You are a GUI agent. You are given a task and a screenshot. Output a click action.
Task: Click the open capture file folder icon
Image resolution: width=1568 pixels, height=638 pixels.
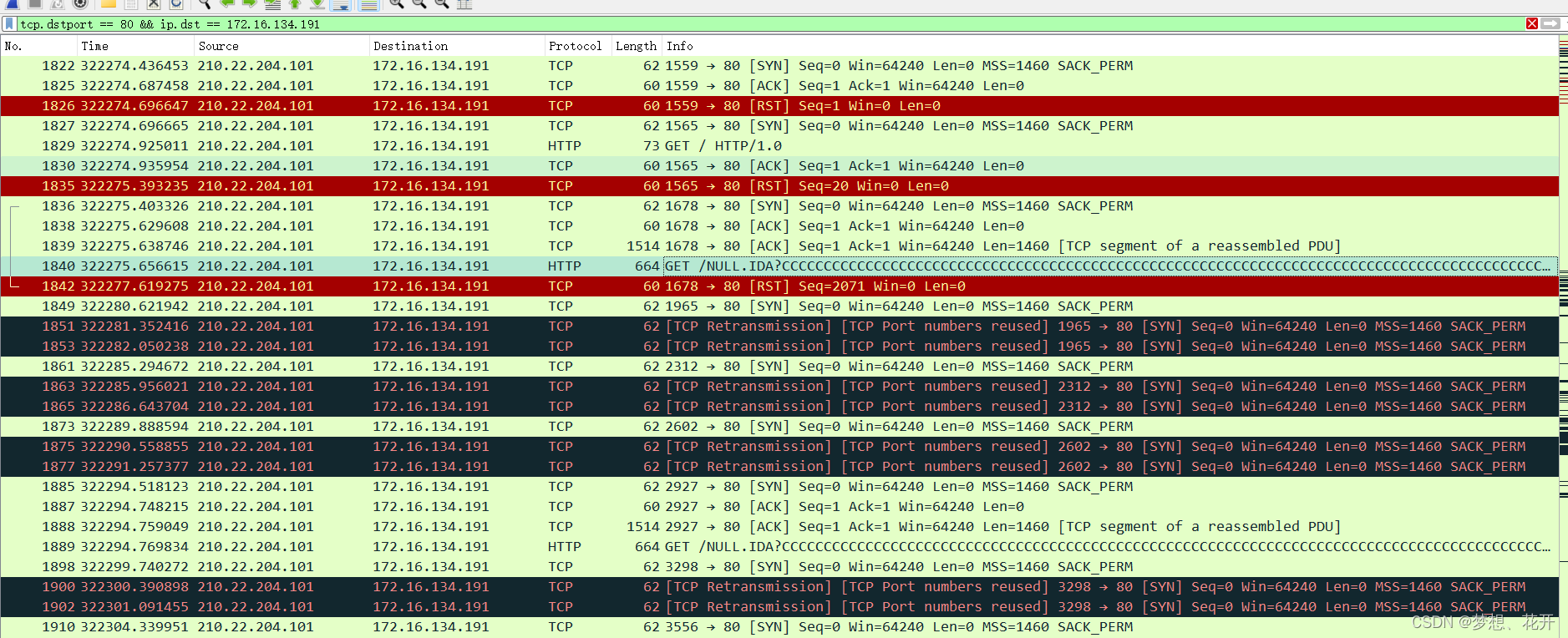(x=109, y=4)
